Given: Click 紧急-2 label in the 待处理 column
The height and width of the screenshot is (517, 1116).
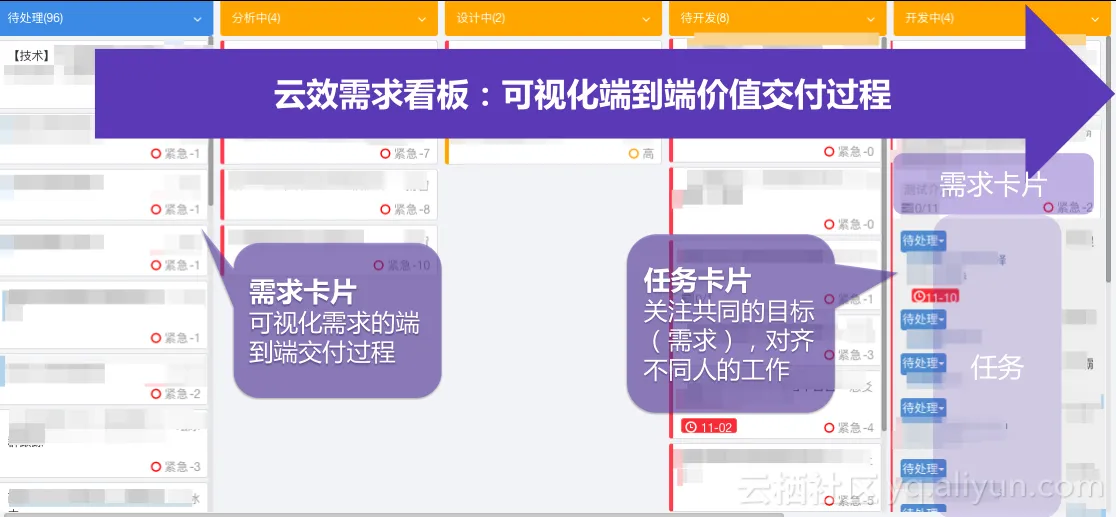Looking at the screenshot, I should coord(182,394).
